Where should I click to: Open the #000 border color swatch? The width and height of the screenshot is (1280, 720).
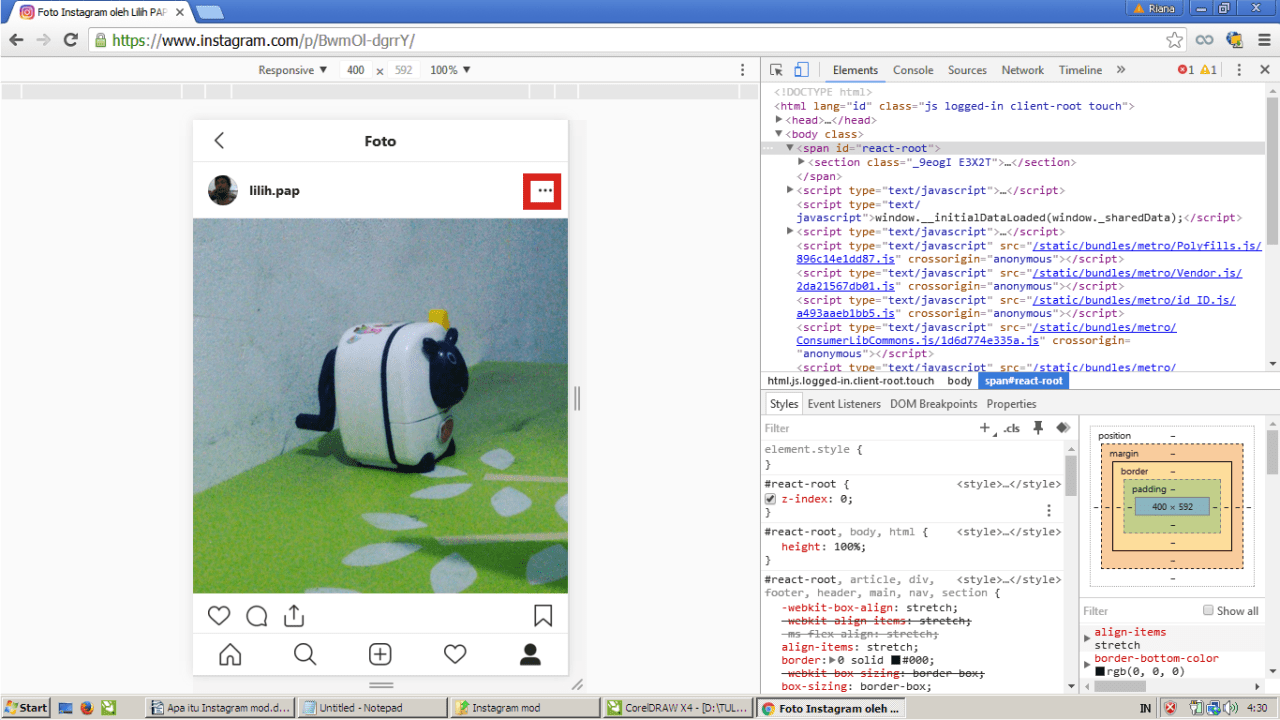click(x=896, y=660)
